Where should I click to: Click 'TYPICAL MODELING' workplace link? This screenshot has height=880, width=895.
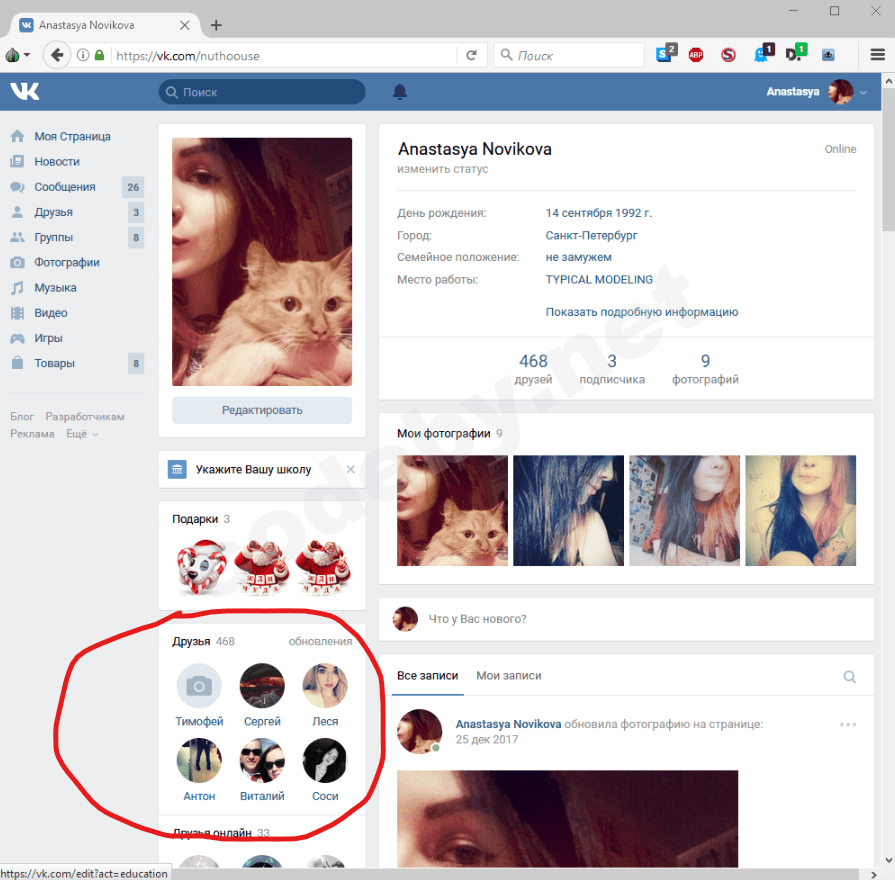599,280
